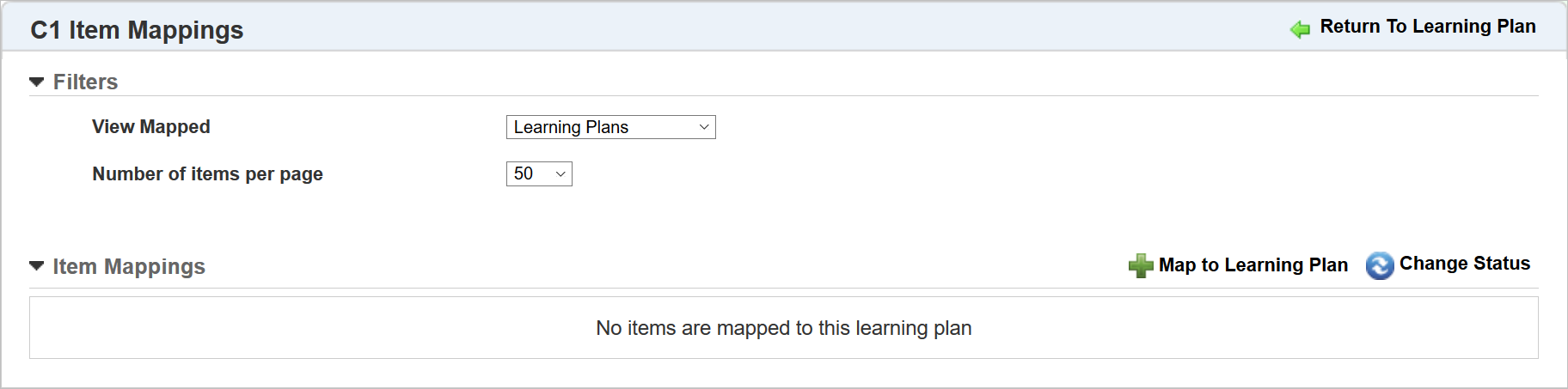Image resolution: width=1568 pixels, height=389 pixels.
Task: Click the C1 Item Mappings page title
Action: click(137, 30)
